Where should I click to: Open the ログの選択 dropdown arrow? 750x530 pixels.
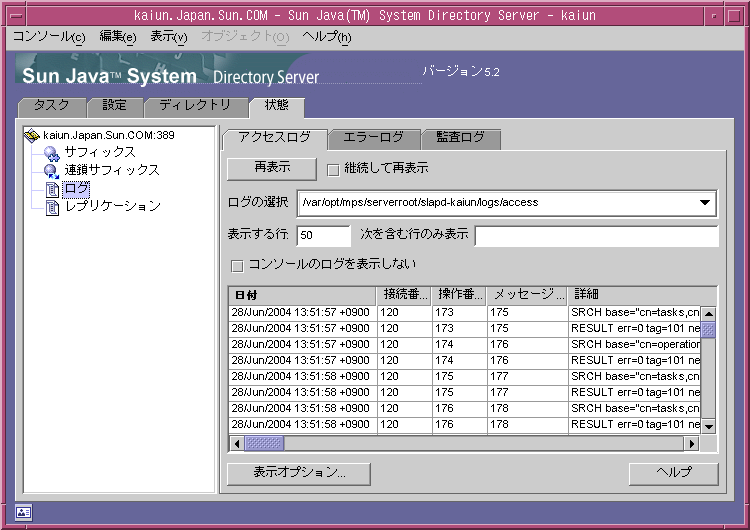(x=705, y=202)
